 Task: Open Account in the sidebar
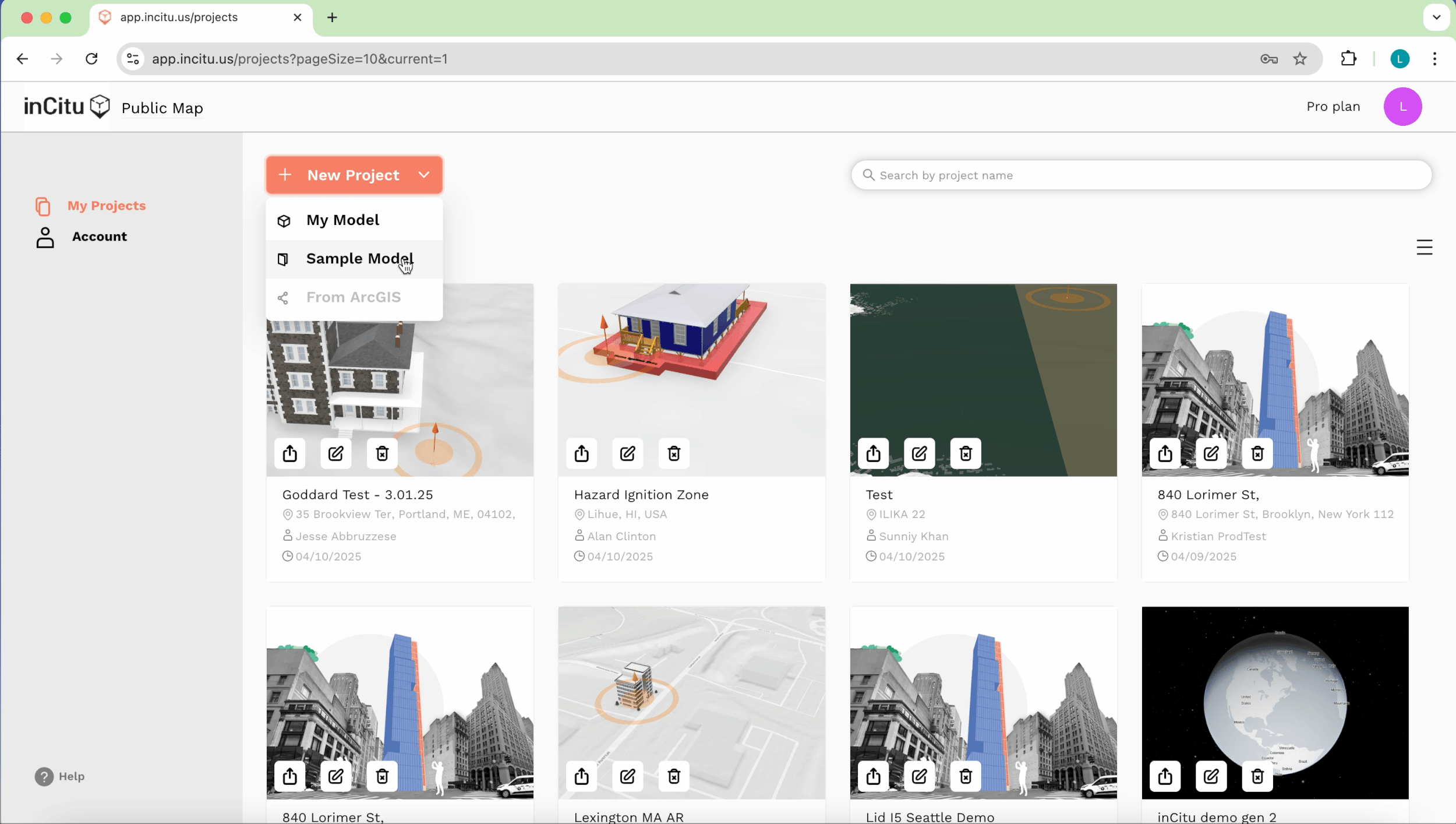coord(99,237)
